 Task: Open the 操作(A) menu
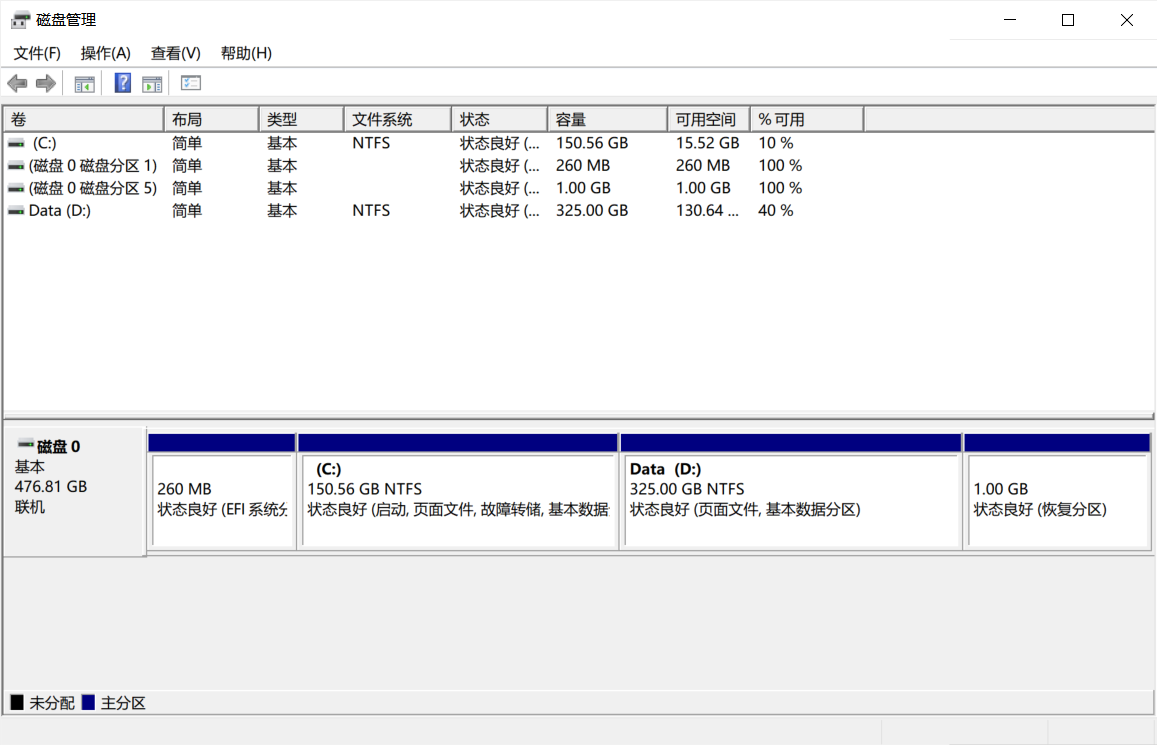pos(106,53)
